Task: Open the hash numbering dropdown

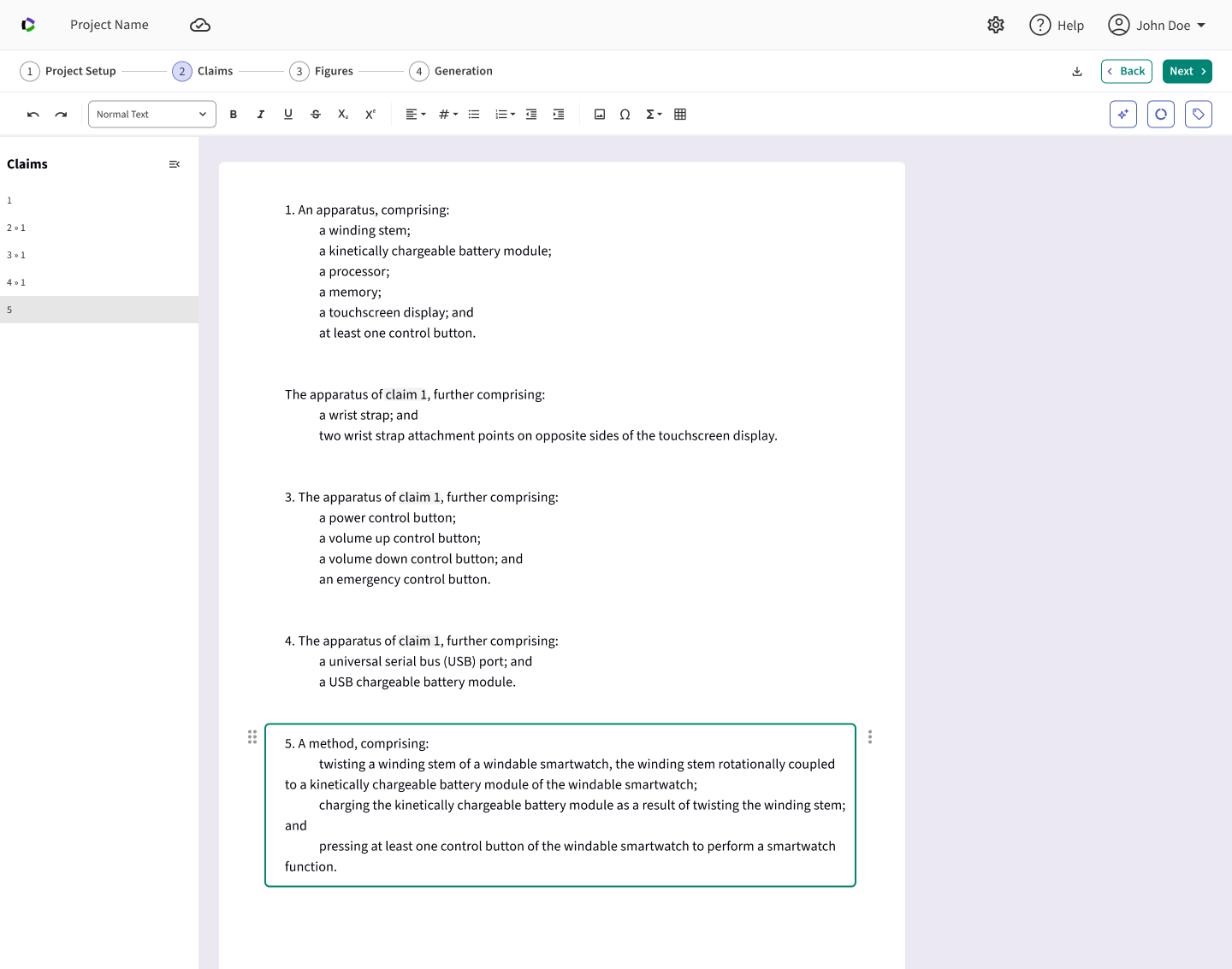Action: pyautogui.click(x=448, y=115)
